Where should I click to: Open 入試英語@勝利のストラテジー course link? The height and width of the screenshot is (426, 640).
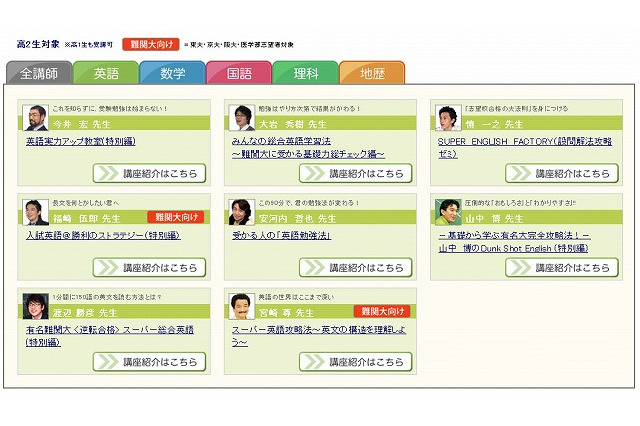pos(103,235)
